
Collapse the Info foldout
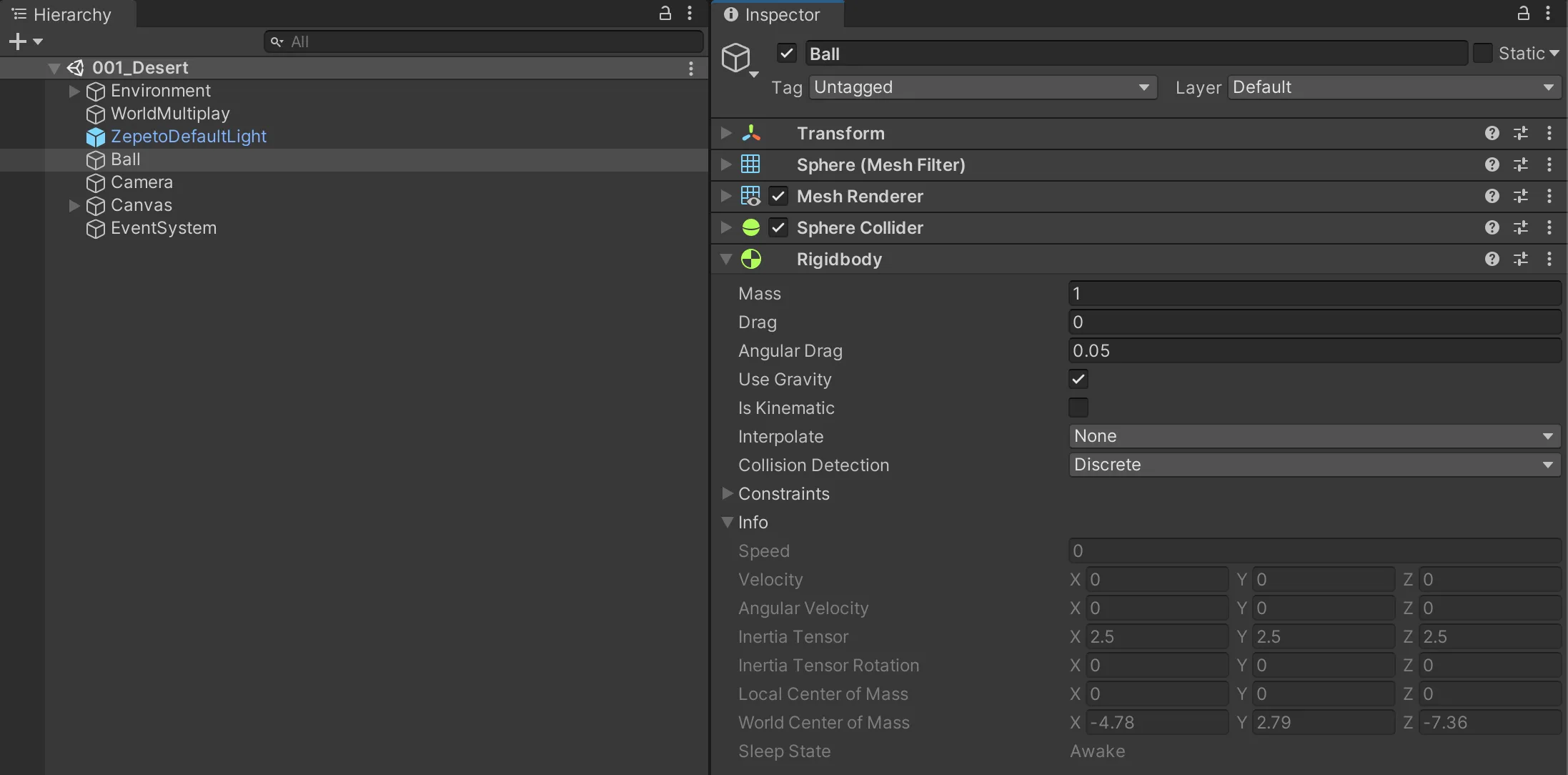coord(728,522)
